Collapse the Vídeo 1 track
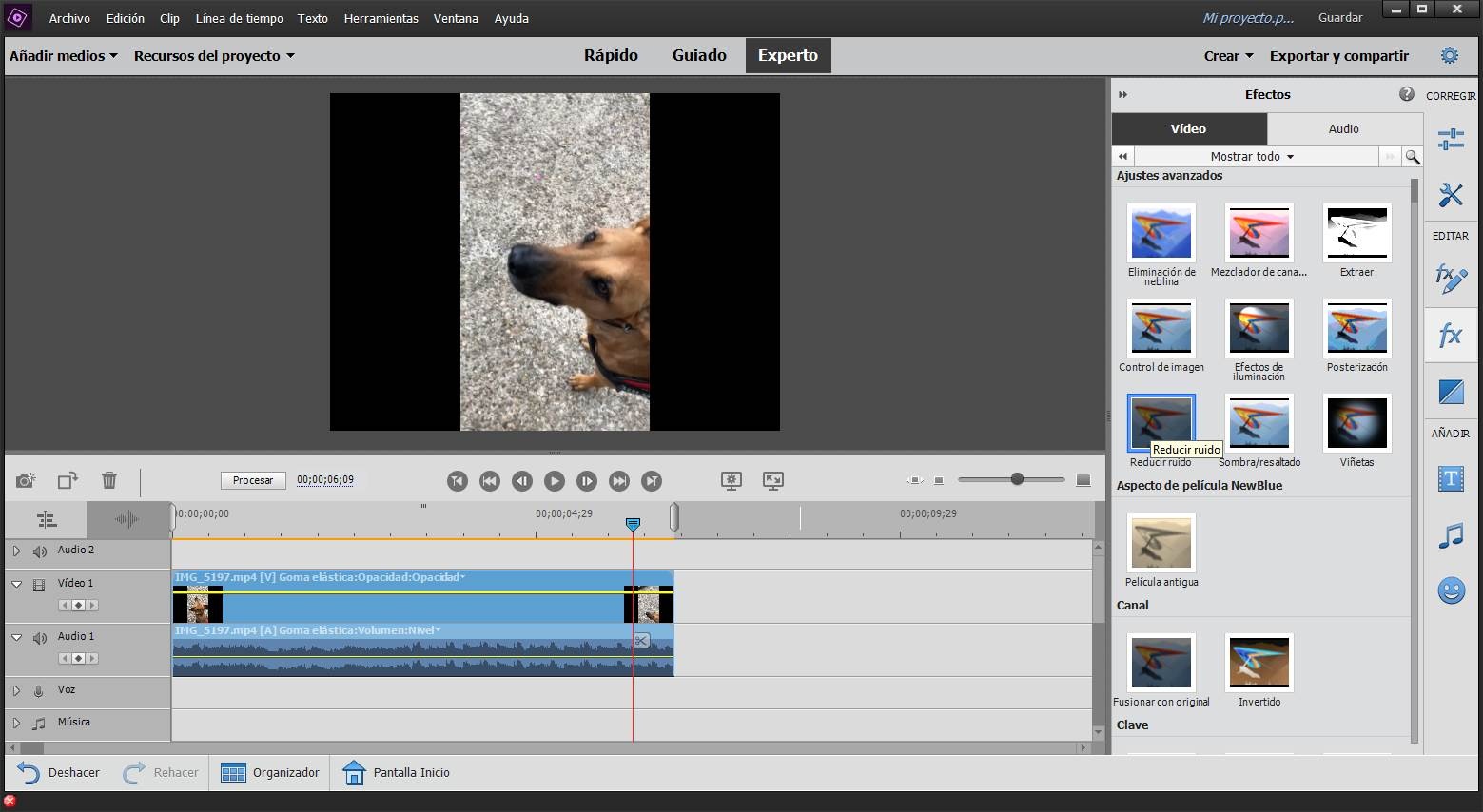Viewport: 1483px width, 812px height. 16,584
